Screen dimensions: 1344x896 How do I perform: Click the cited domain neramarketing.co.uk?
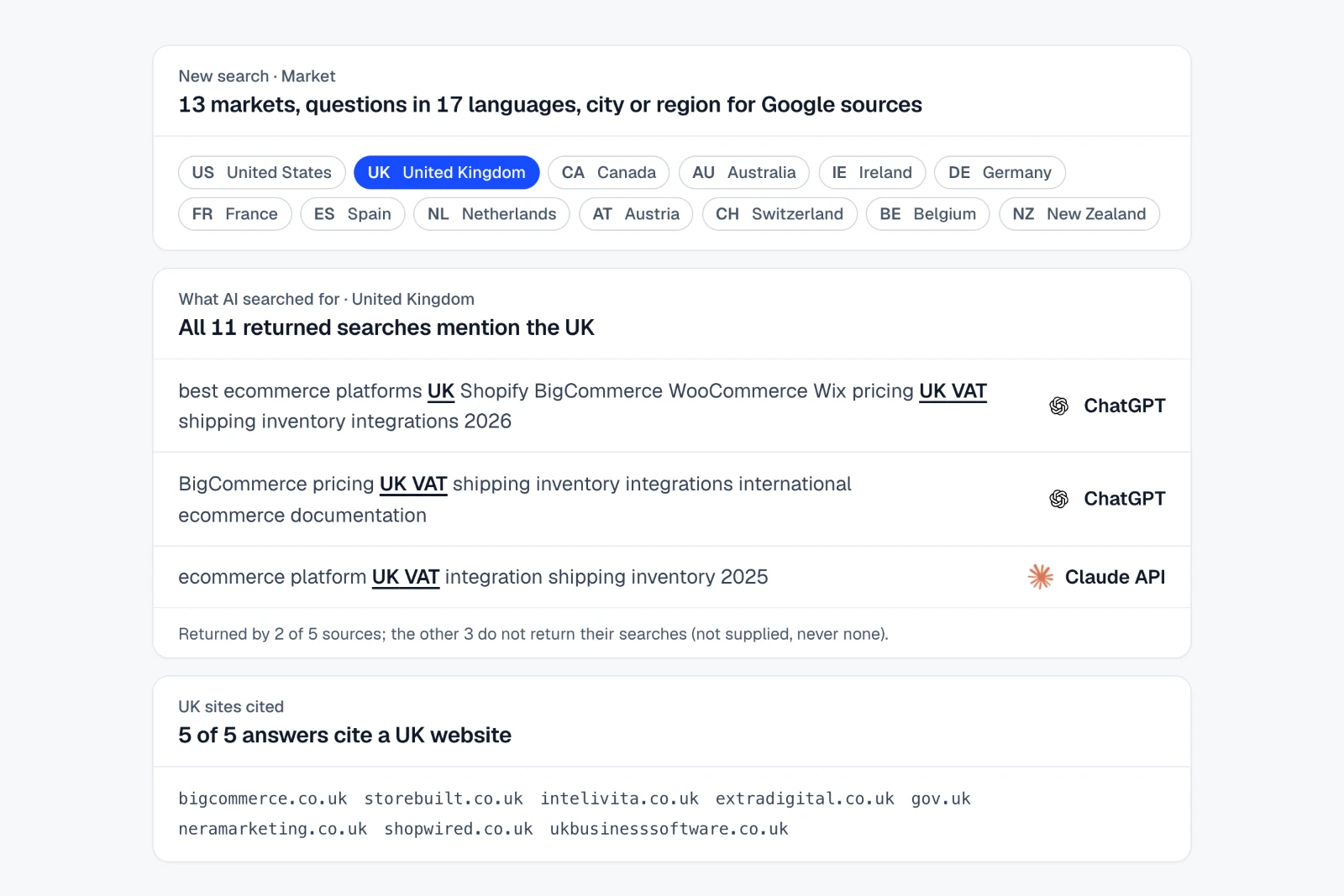pos(273,829)
